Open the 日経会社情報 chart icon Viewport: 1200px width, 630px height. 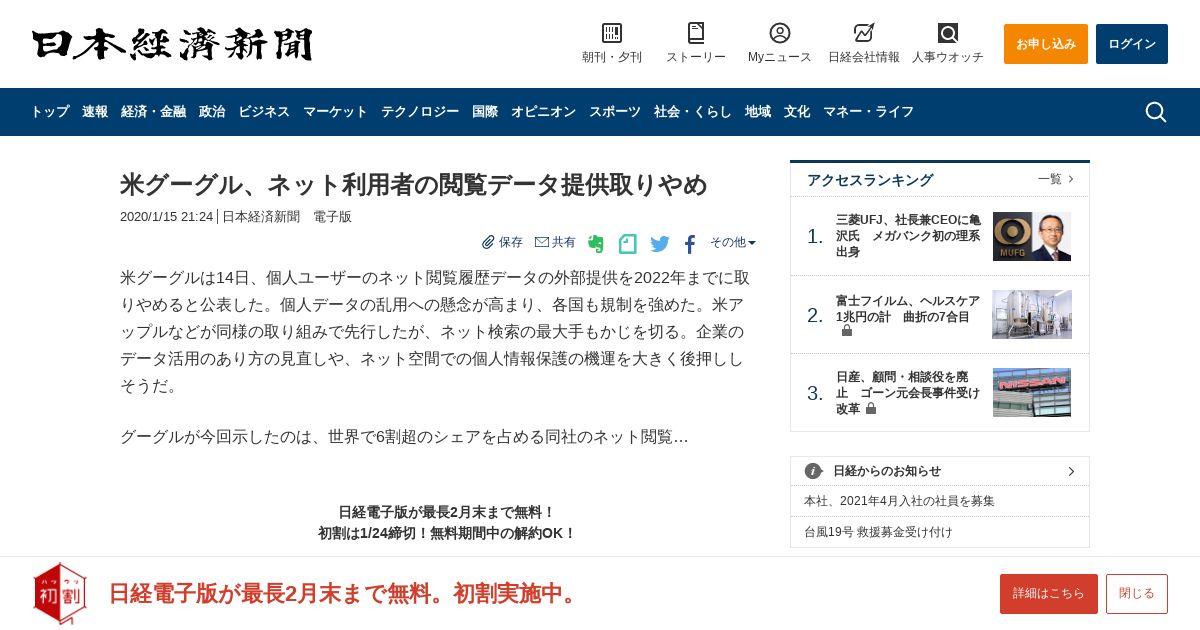click(x=864, y=33)
